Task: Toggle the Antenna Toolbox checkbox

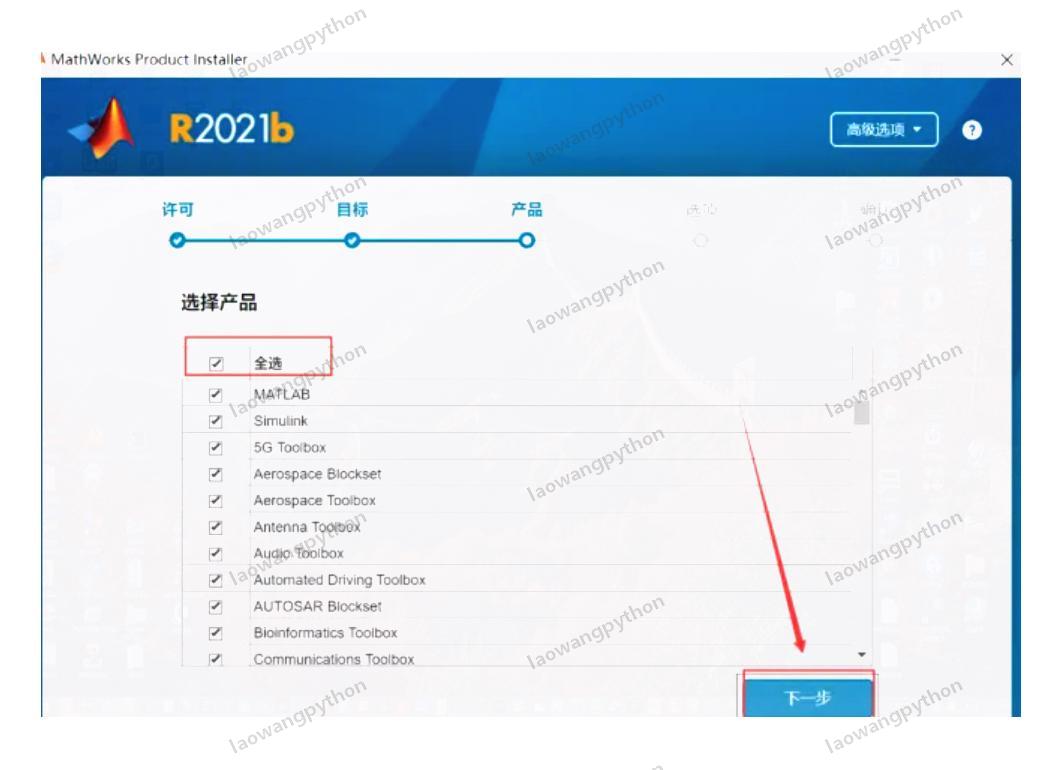Action: pyautogui.click(x=215, y=527)
